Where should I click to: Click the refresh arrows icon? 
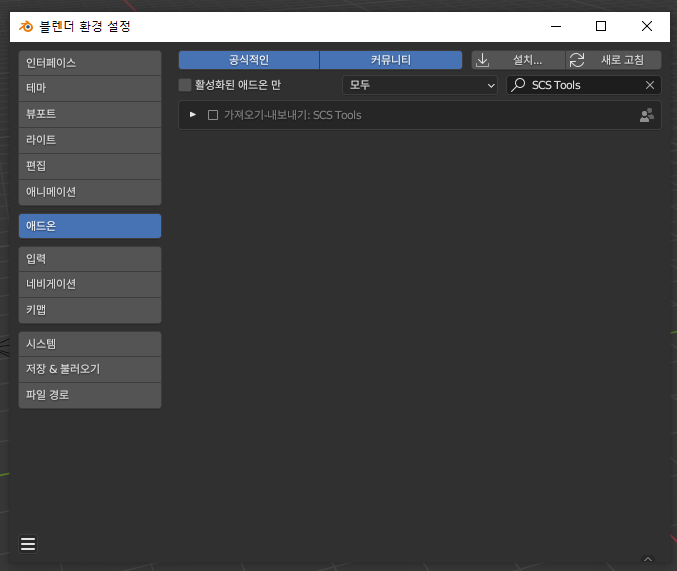577,60
